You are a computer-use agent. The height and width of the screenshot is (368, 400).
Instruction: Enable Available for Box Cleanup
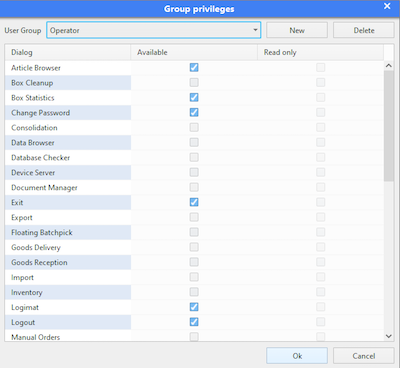point(194,82)
